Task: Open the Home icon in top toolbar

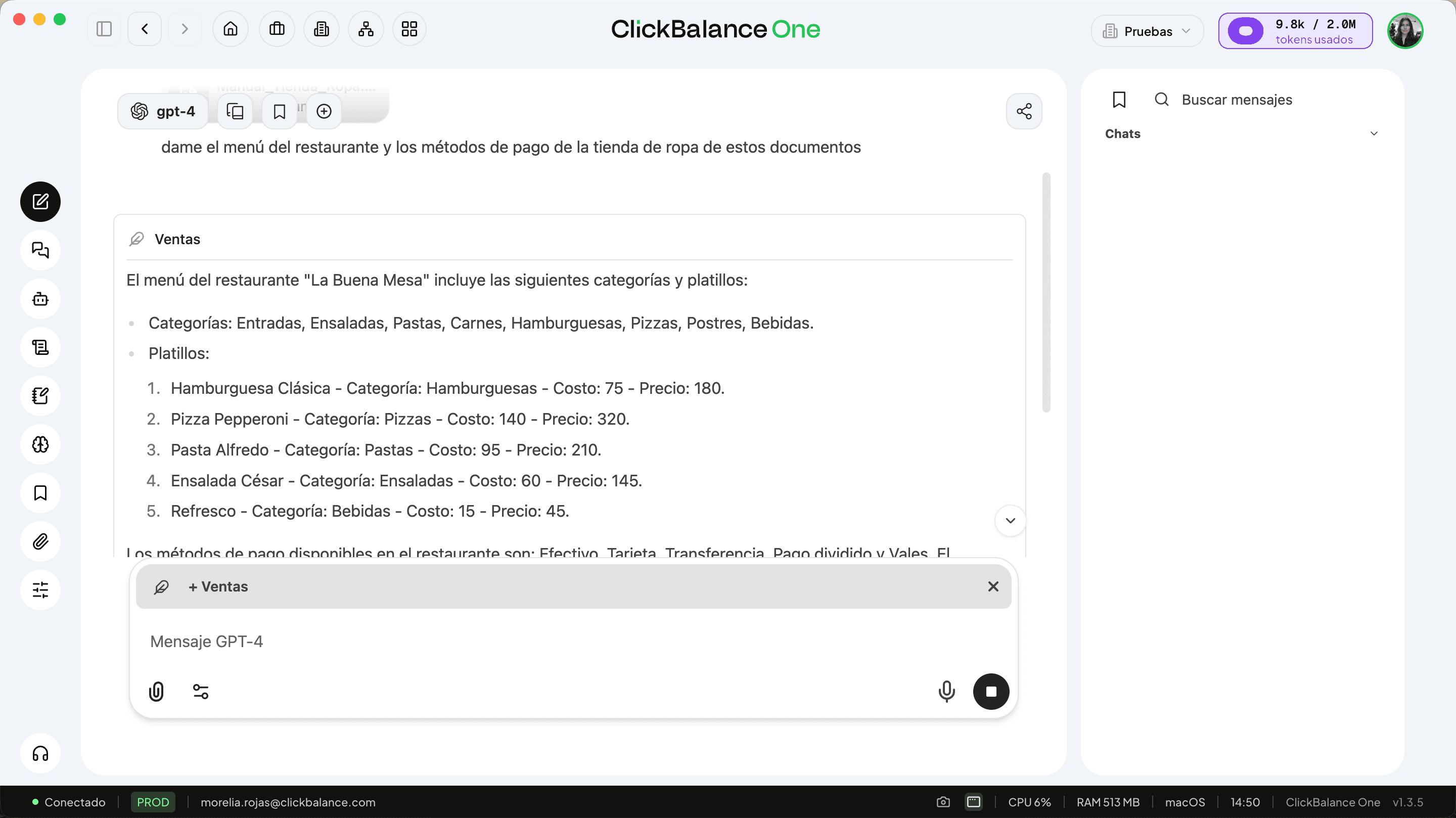Action: pos(231,29)
